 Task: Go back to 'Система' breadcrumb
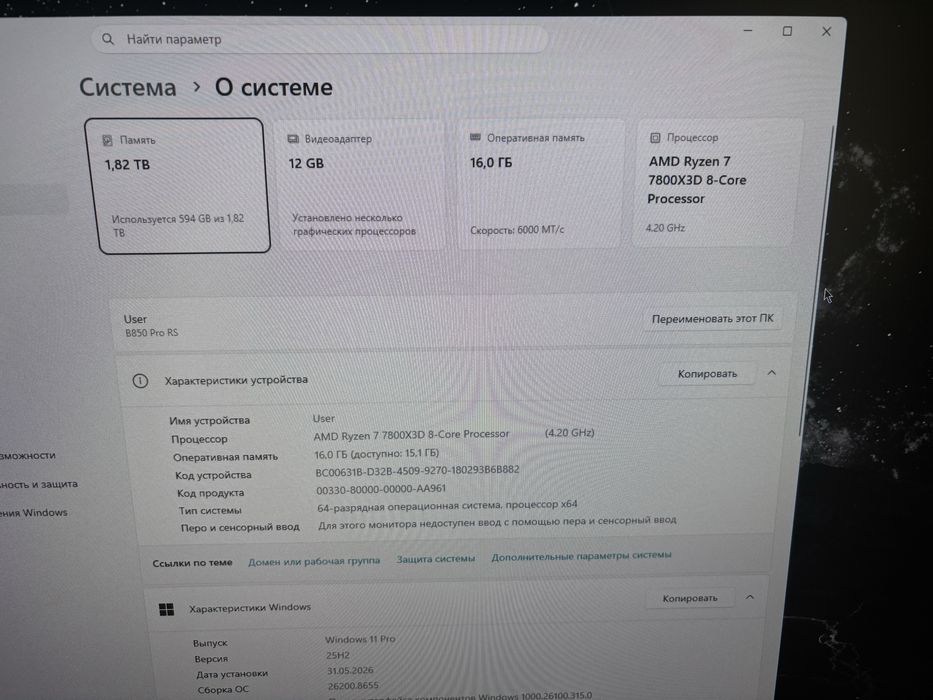(128, 88)
